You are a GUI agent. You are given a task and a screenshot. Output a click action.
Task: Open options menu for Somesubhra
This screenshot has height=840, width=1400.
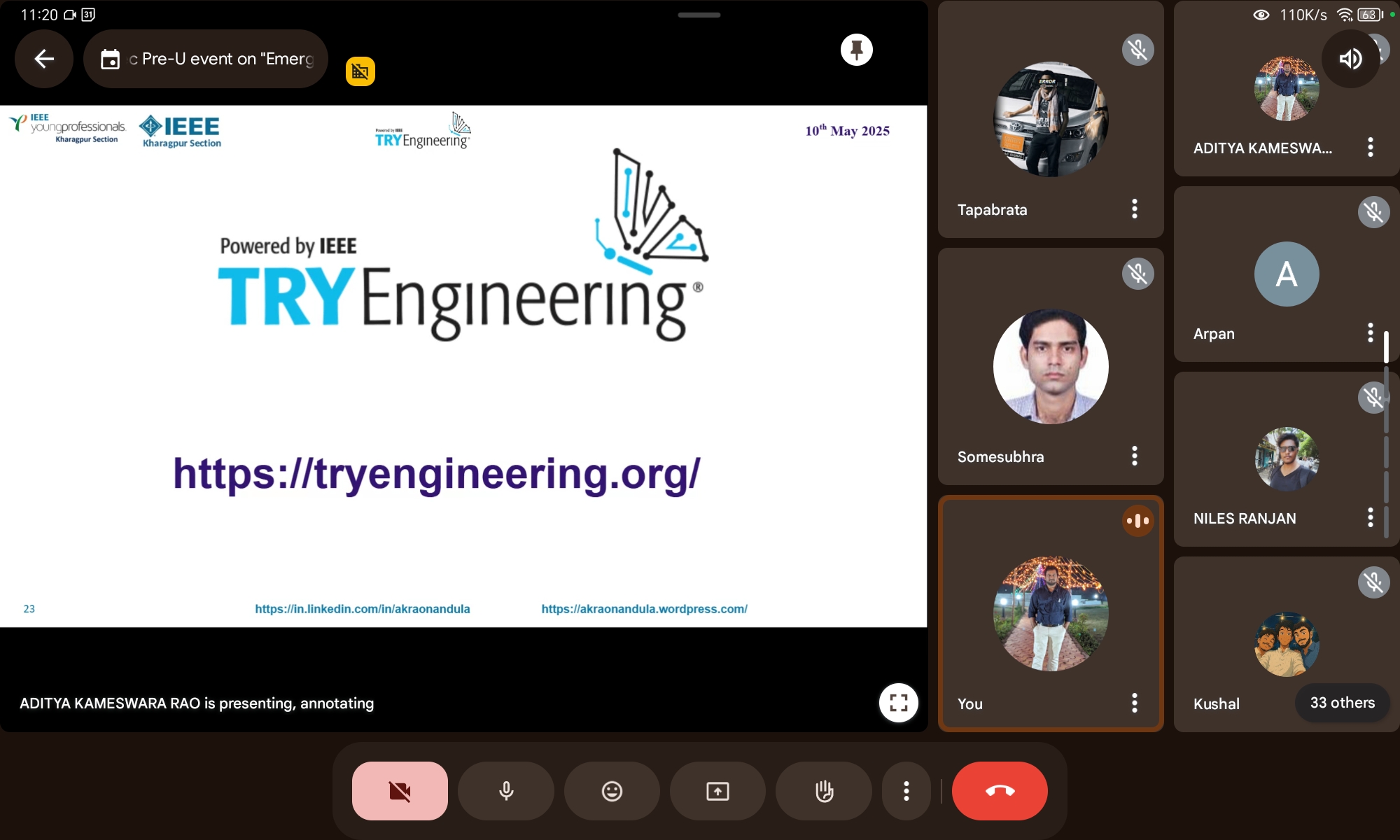point(1135,456)
